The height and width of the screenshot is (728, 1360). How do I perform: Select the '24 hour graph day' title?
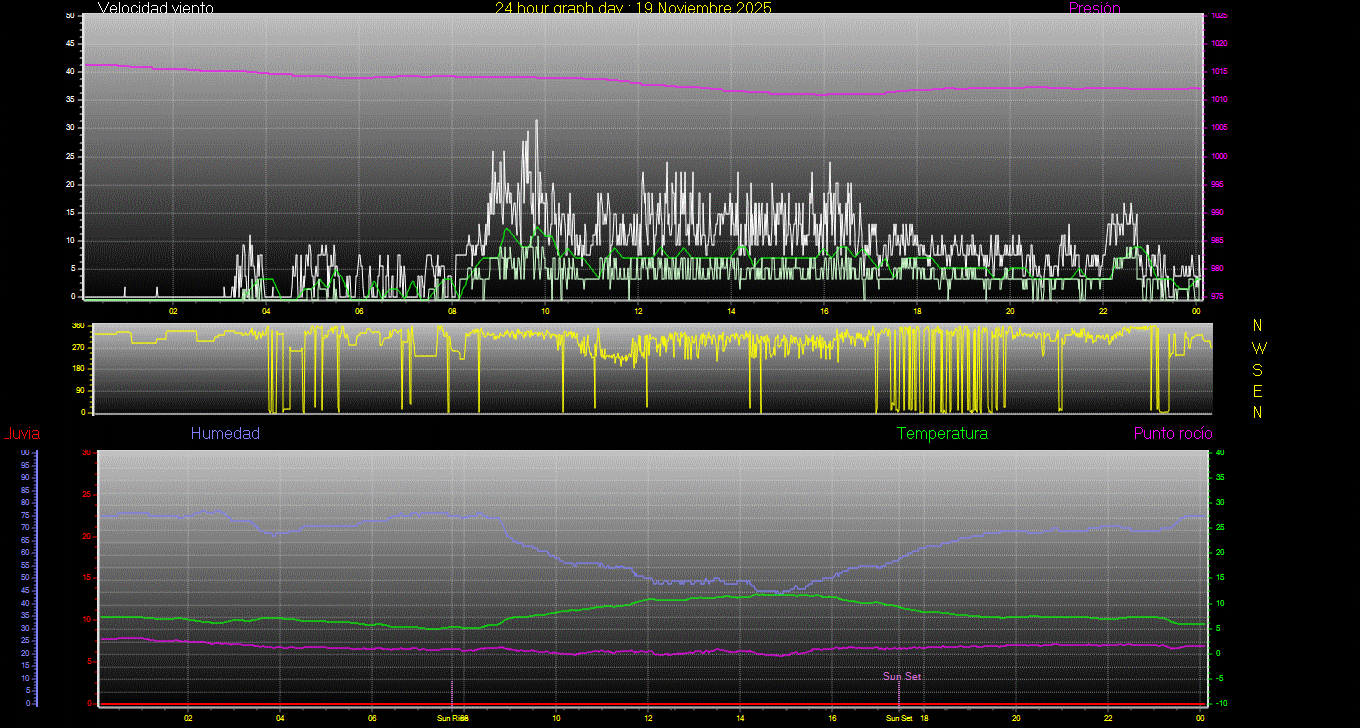pyautogui.click(x=633, y=8)
